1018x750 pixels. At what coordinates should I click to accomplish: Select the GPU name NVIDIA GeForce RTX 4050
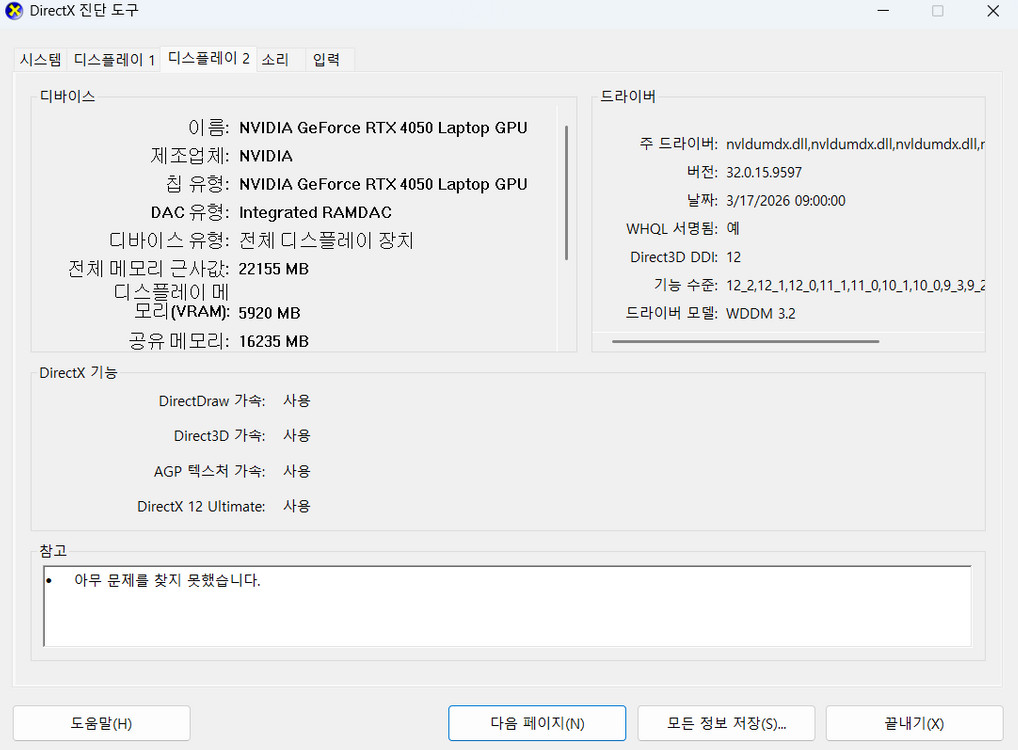point(383,128)
